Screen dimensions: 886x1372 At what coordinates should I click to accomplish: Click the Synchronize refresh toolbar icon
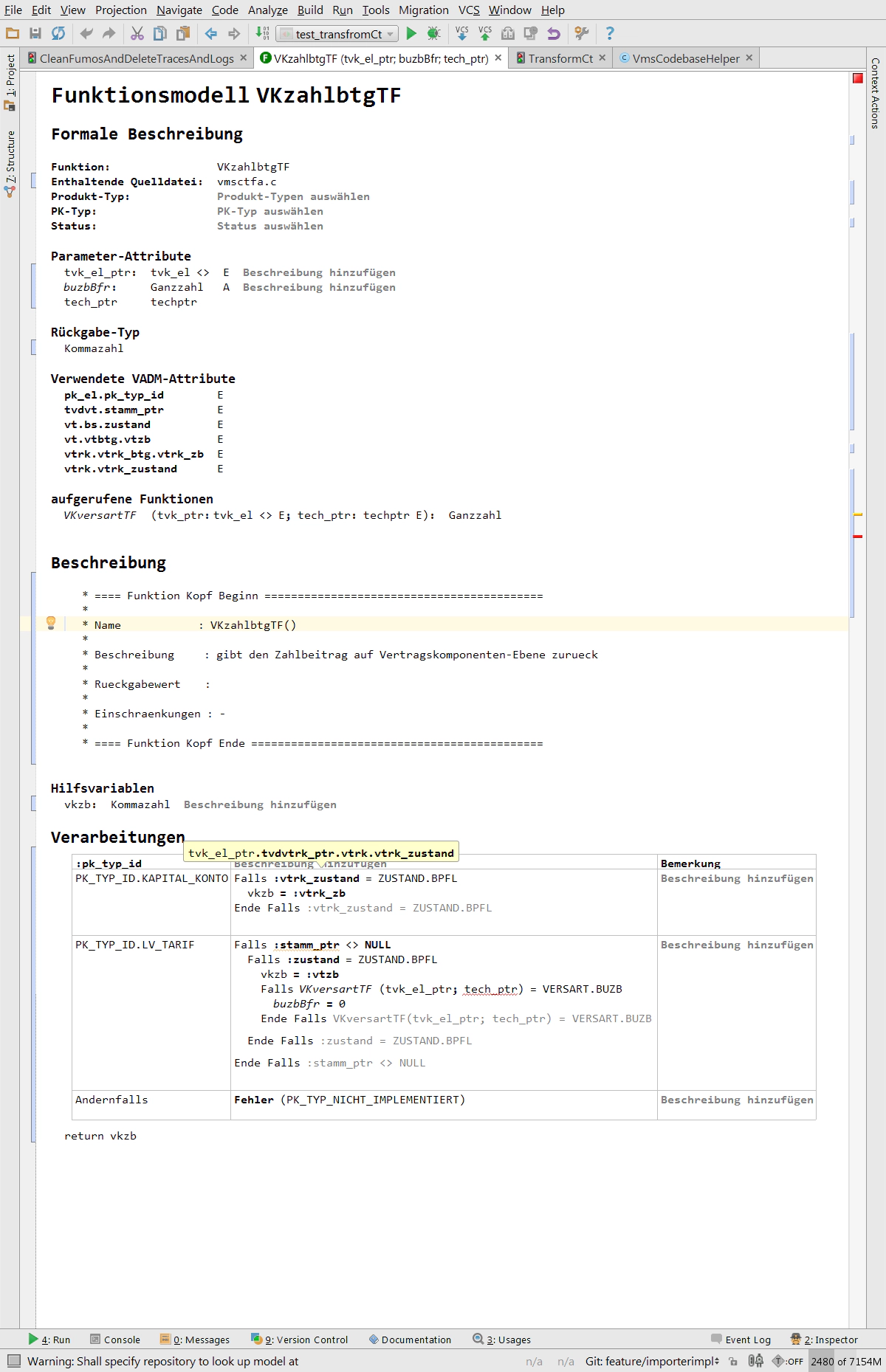(x=58, y=33)
